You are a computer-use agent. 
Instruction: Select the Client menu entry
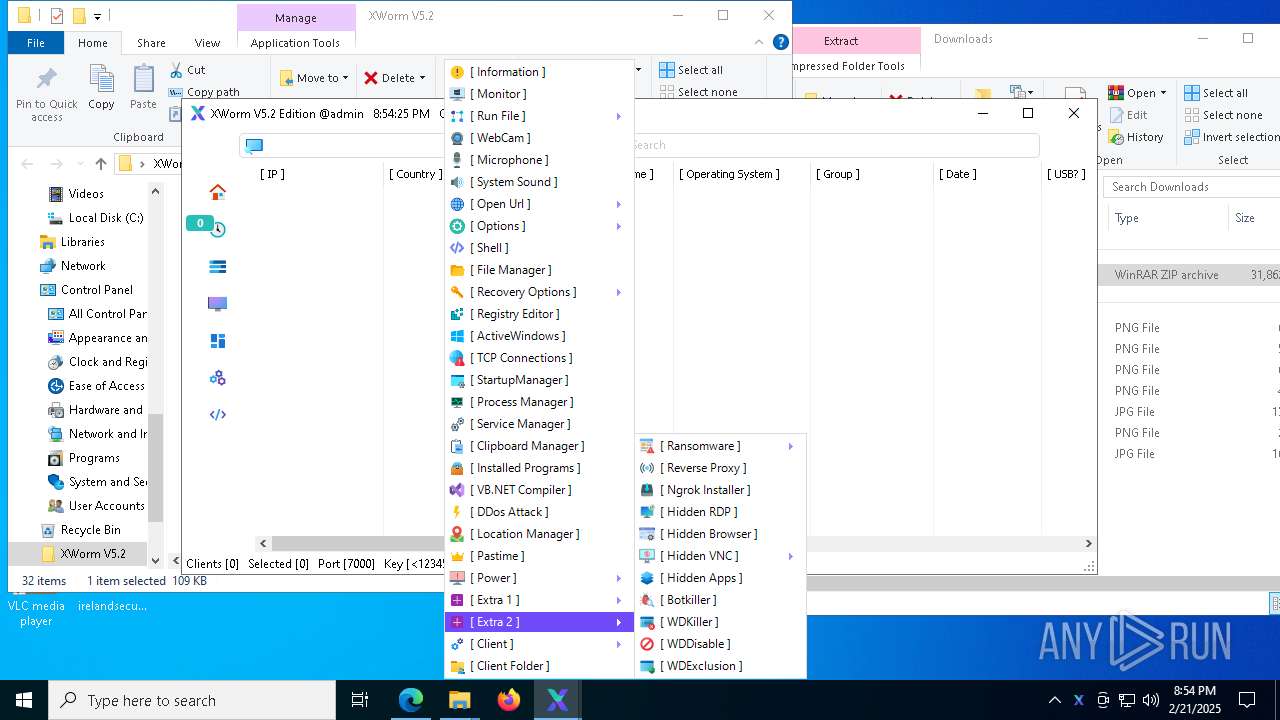coord(539,644)
